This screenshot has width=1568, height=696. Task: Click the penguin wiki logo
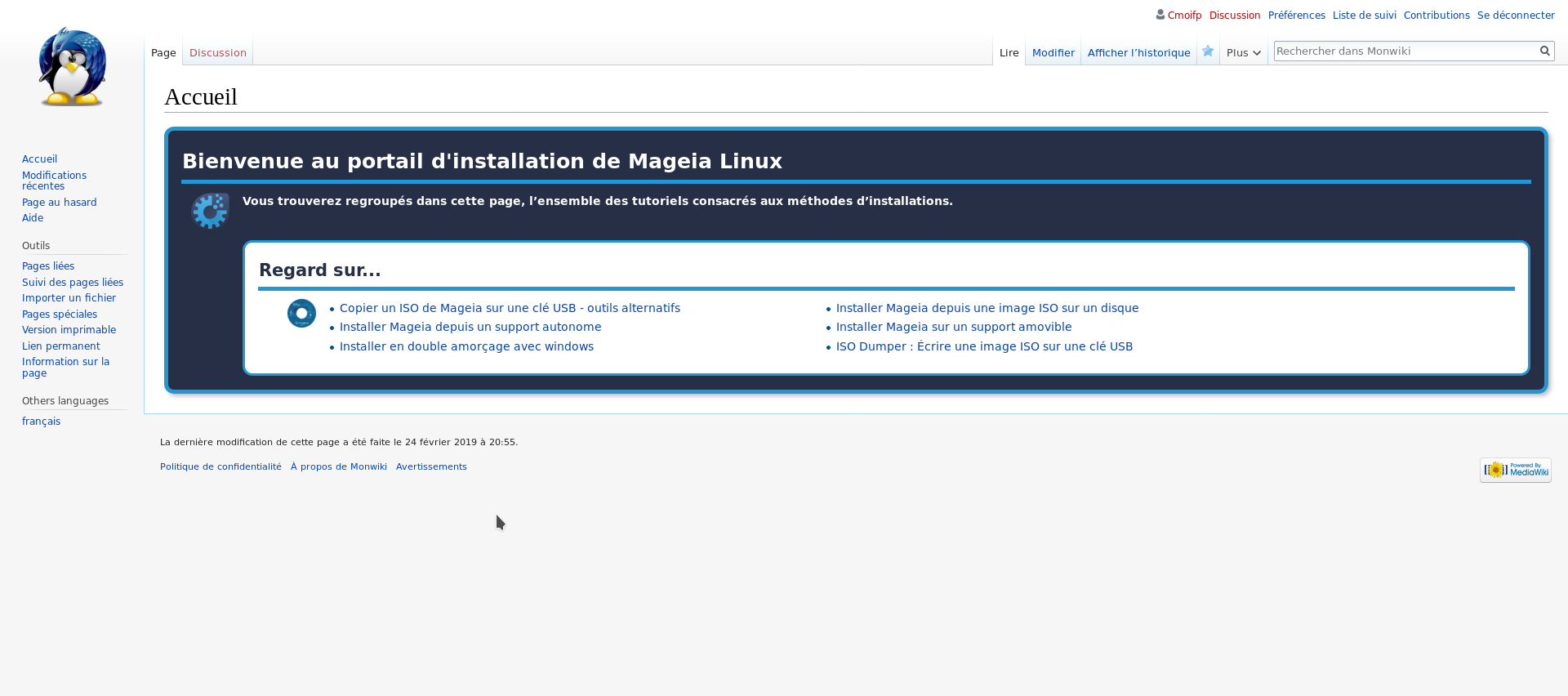pos(72,66)
